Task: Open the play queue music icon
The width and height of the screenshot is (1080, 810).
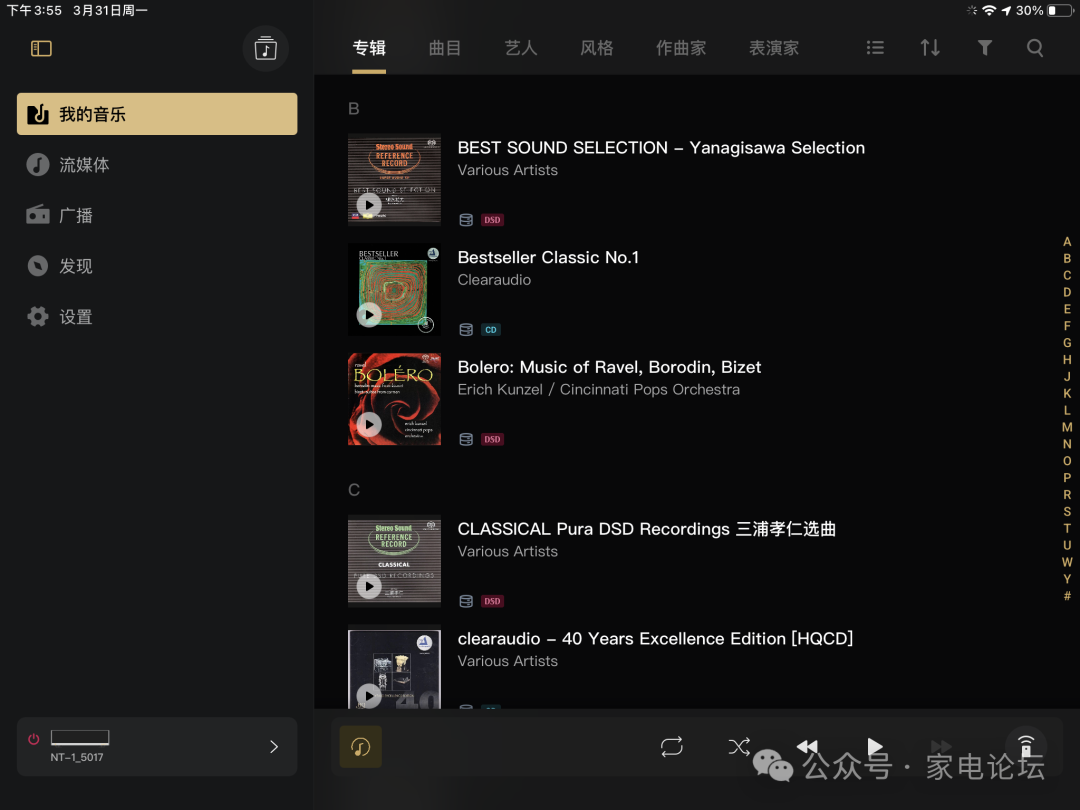Action: tap(265, 48)
